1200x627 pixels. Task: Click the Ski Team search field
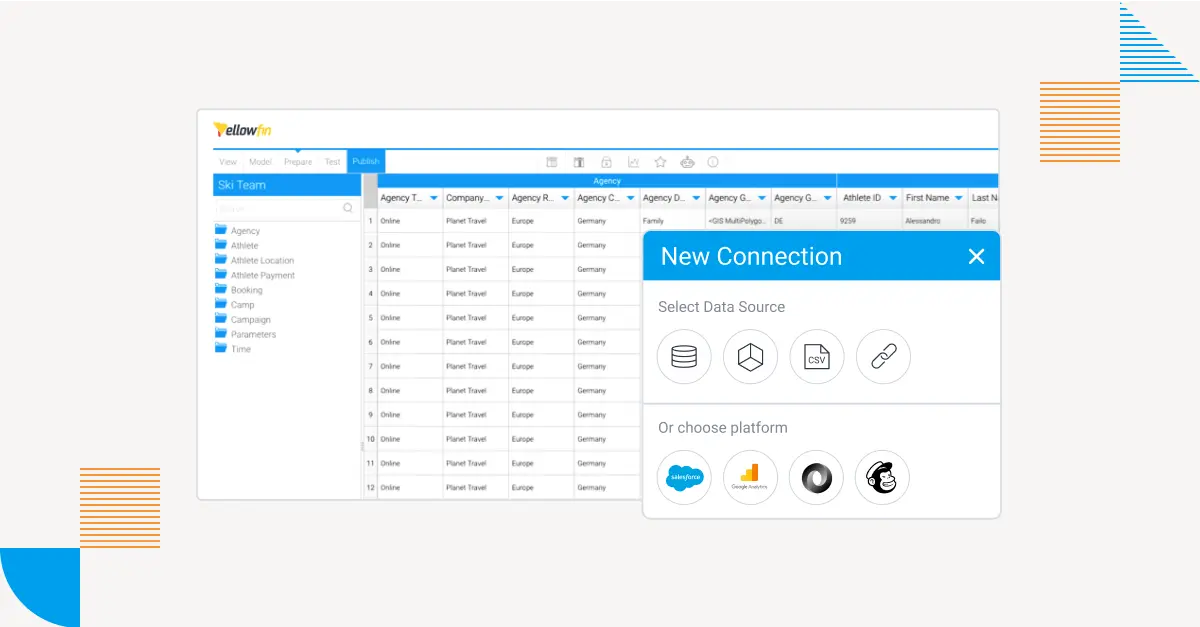pos(280,209)
